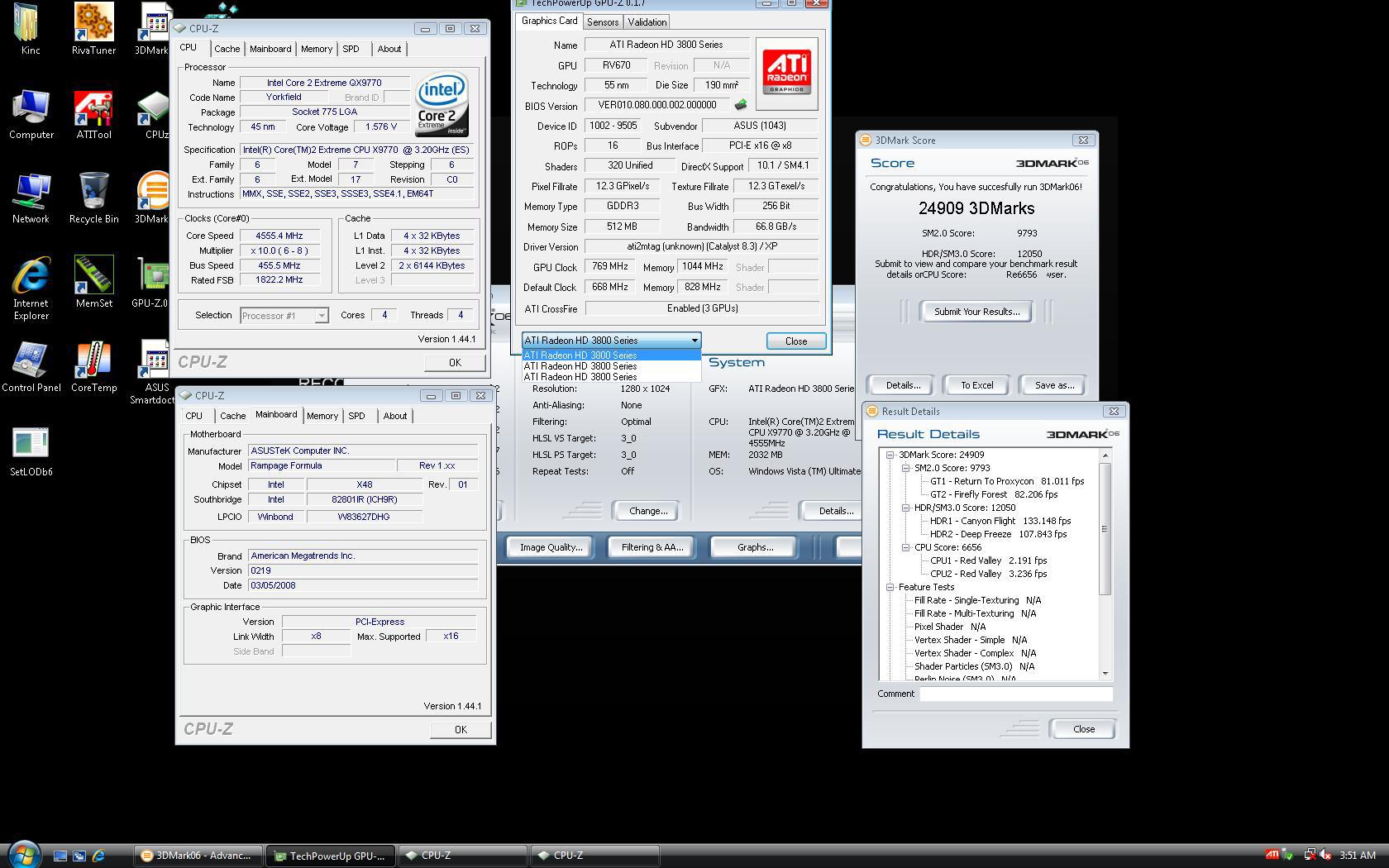1389x868 pixels.
Task: Select HDR1 - Canyon Flight result row
Action: 1000,521
